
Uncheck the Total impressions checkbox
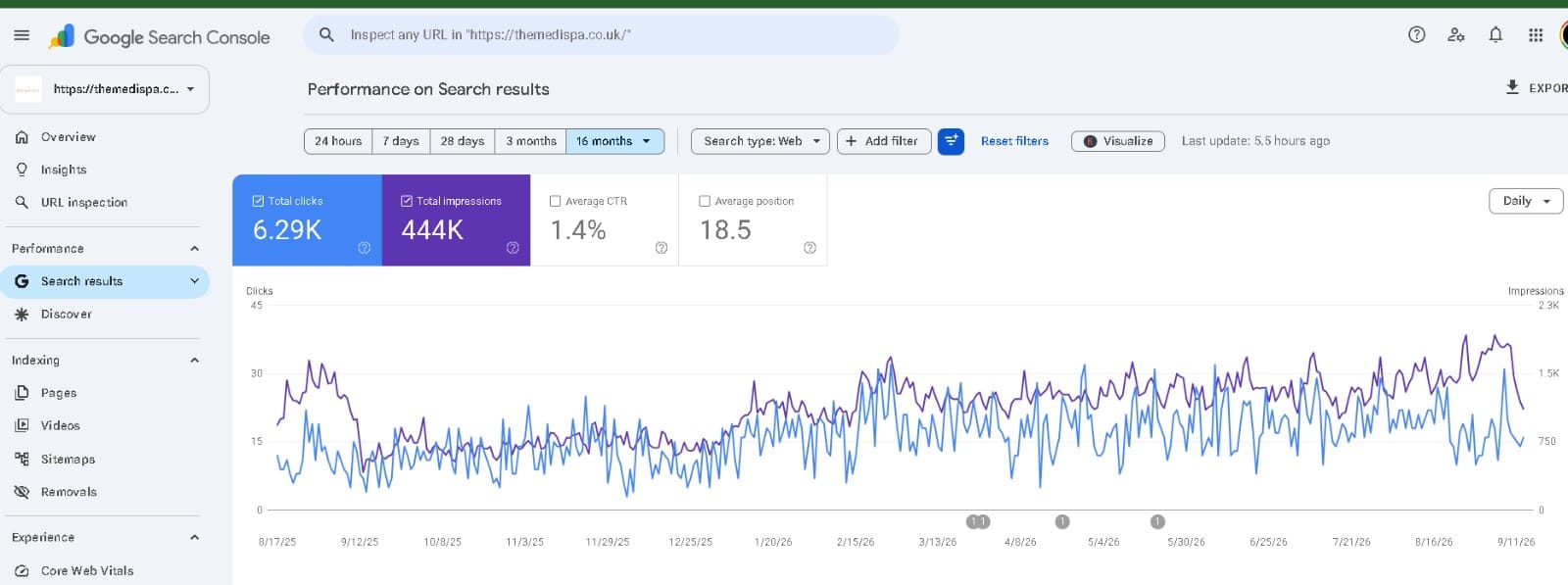[x=407, y=201]
